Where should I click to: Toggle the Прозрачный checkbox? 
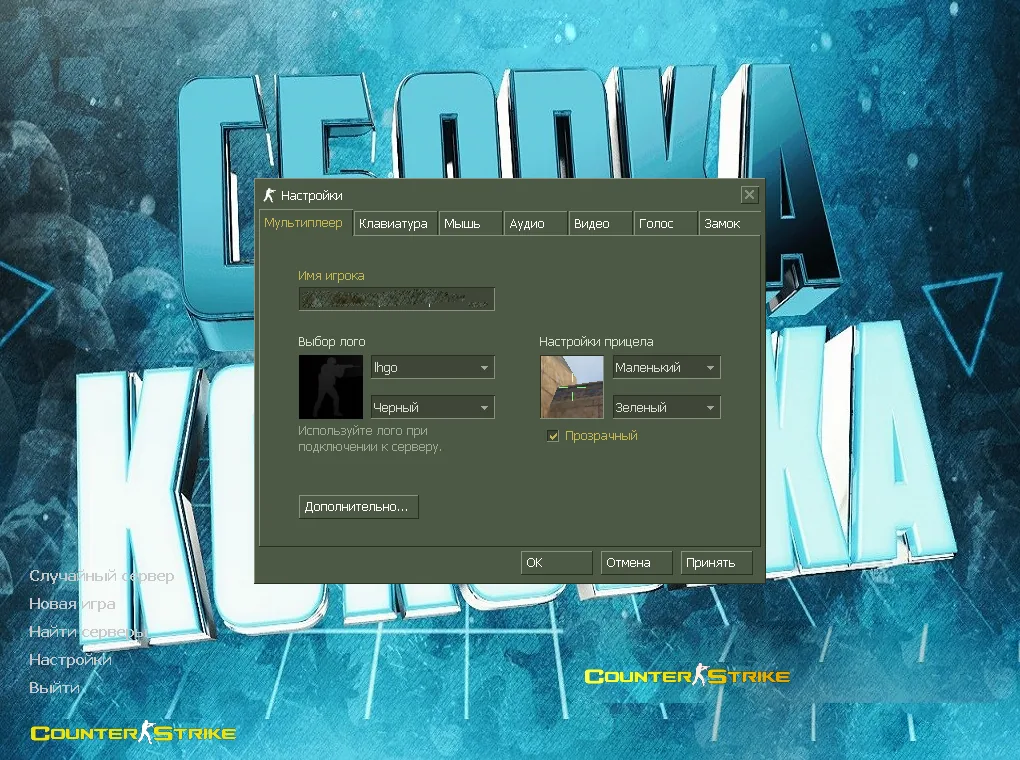tap(553, 436)
